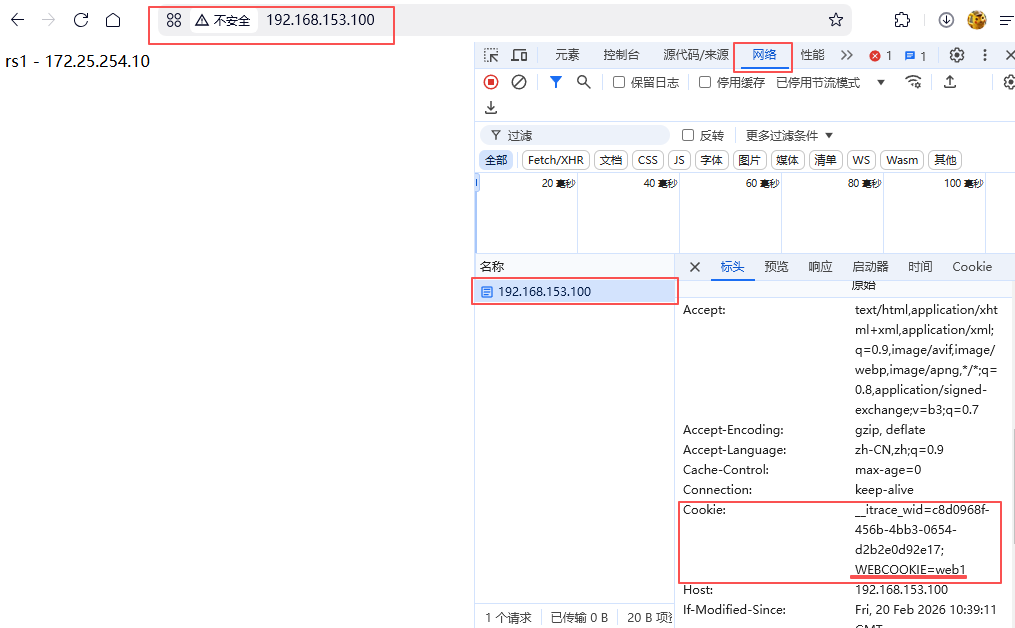The width and height of the screenshot is (1015, 628).
Task: Click the export HAR download icon
Action: (491, 107)
